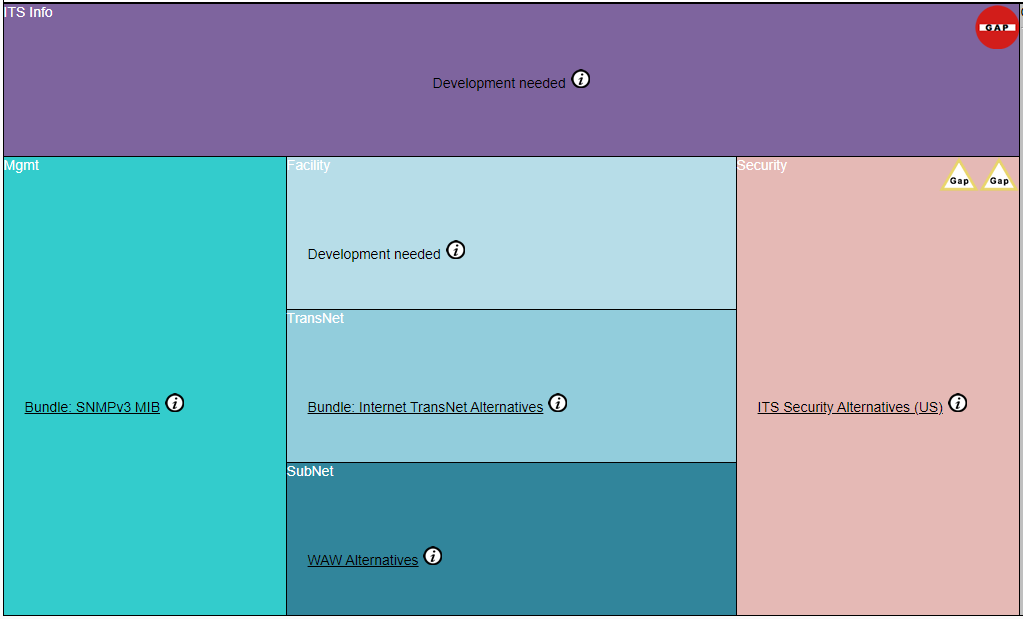The width and height of the screenshot is (1023, 619).
Task: Follow the WAW Alternatives link
Action: [362, 561]
